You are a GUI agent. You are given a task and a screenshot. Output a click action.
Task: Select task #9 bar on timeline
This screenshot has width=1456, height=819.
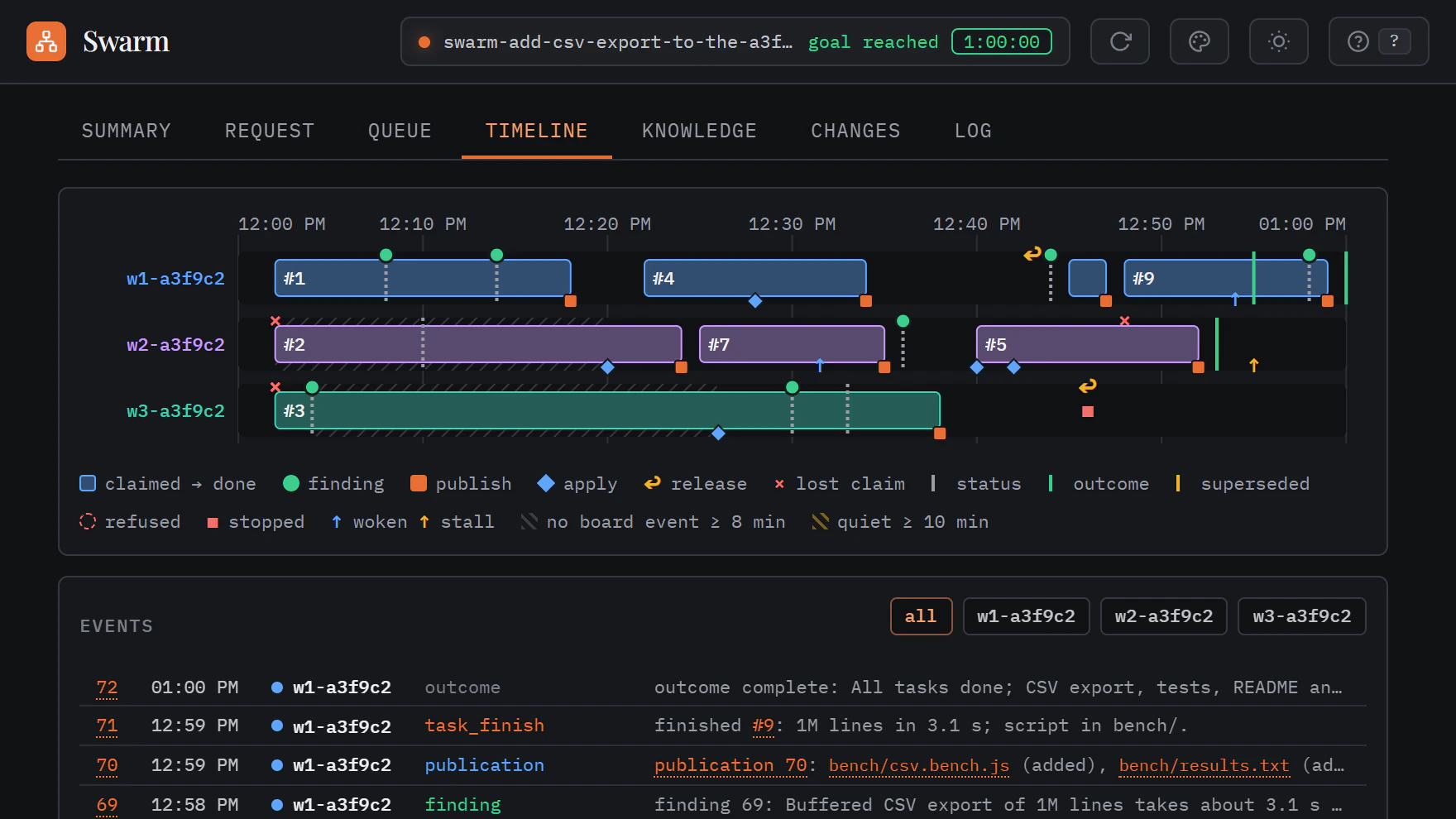1226,278
